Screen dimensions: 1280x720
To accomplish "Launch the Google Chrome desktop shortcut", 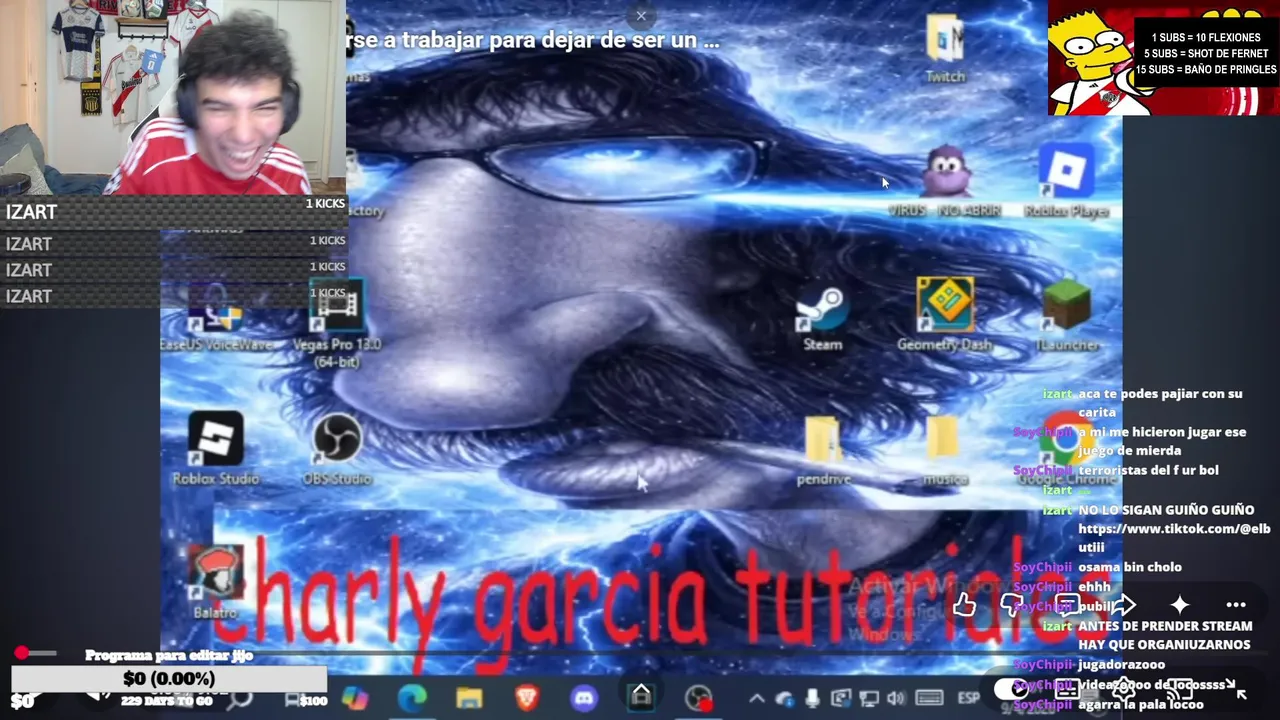I will [x=1066, y=450].
